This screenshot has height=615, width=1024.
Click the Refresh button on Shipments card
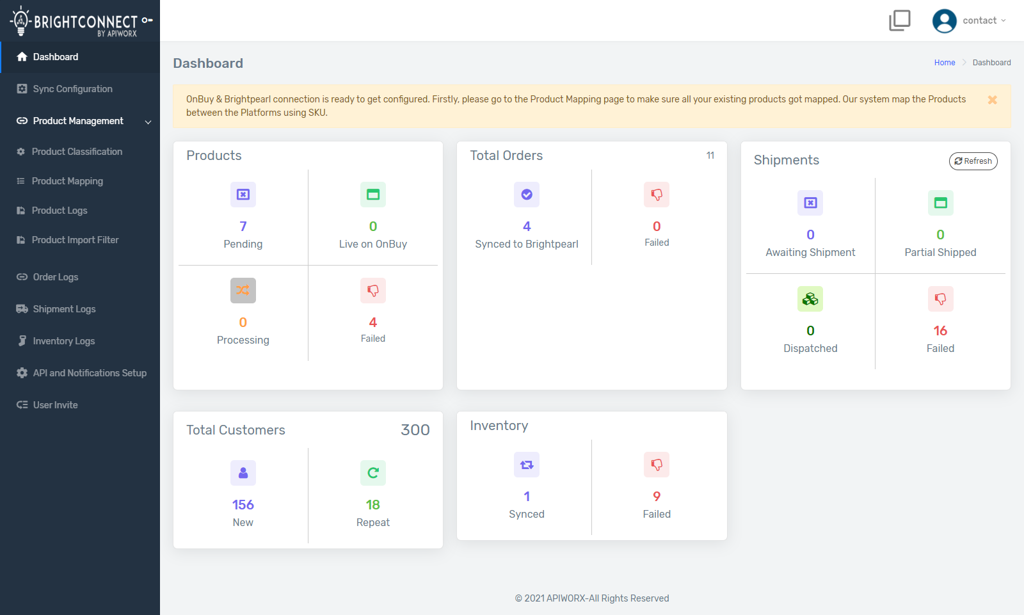[x=972, y=161]
